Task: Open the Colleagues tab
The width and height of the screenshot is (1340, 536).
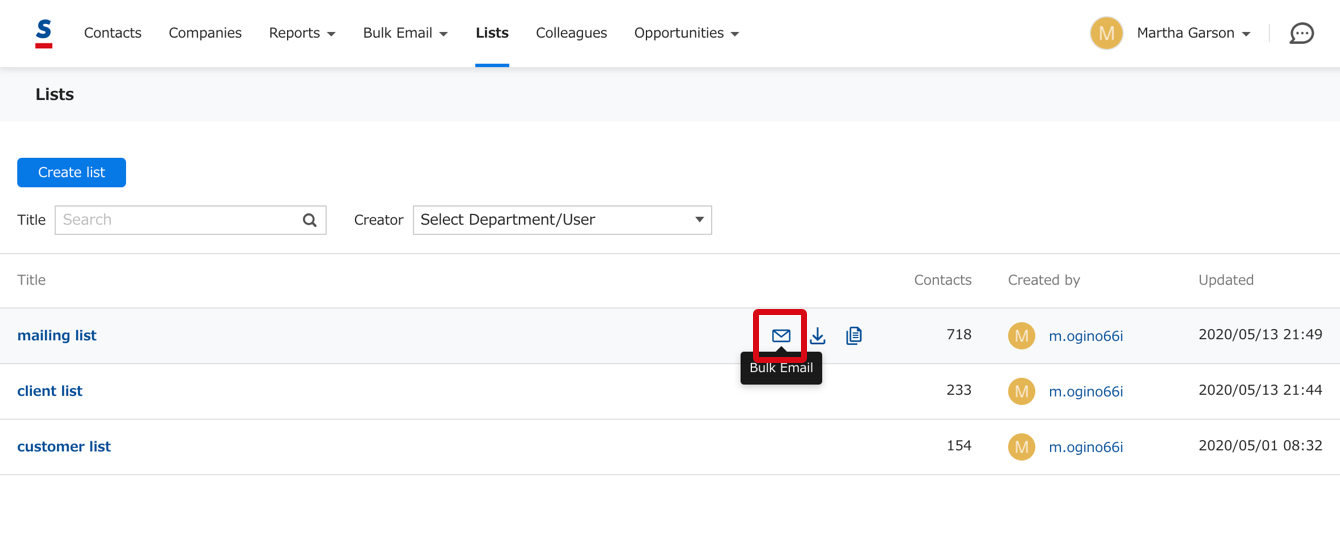Action: 571,33
